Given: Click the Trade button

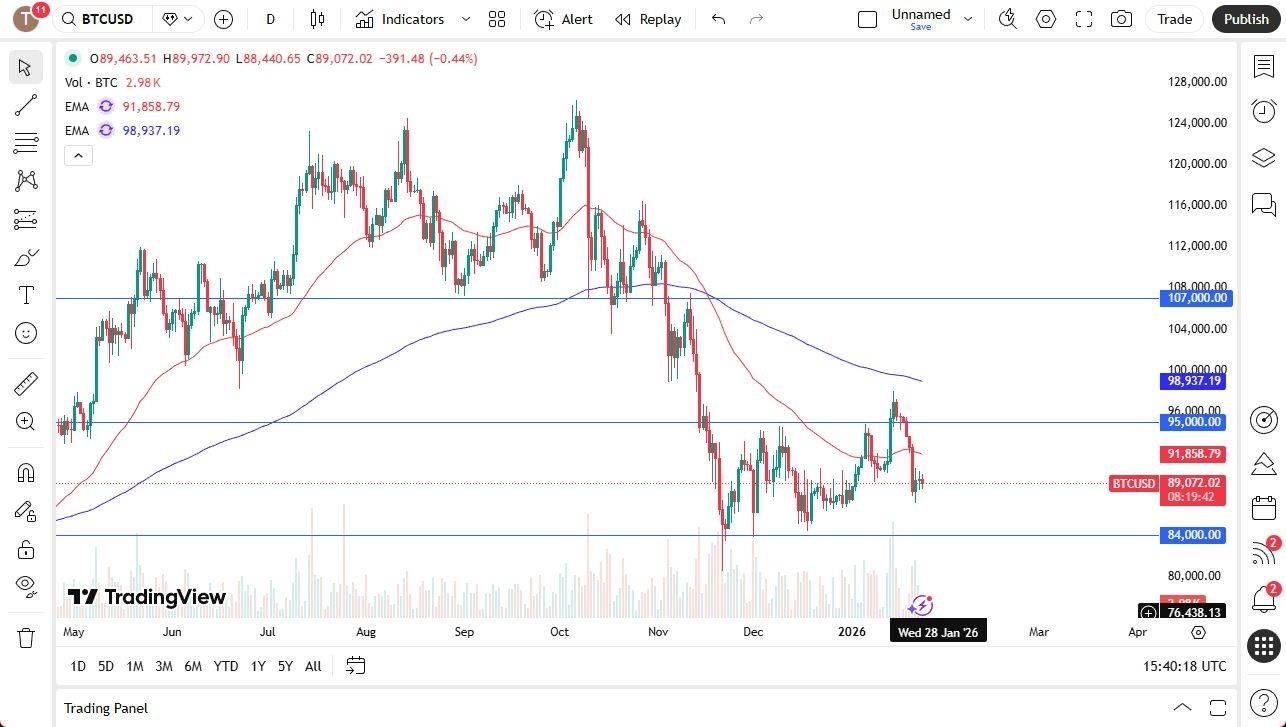Looking at the screenshot, I should point(1173,19).
